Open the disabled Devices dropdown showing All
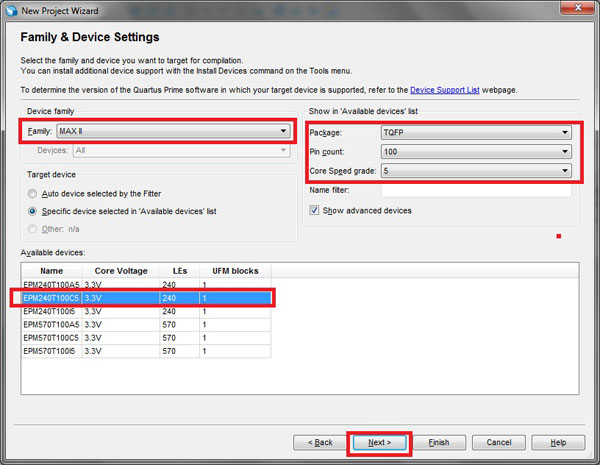This screenshot has width=600, height=465. tap(181, 150)
